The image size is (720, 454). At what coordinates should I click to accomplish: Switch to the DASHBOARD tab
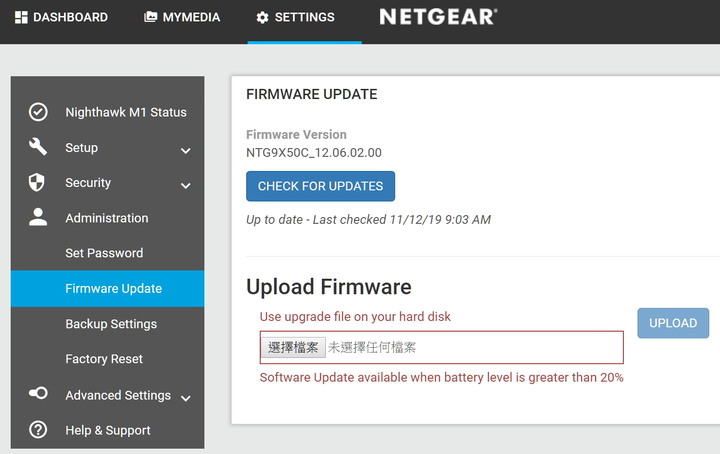click(x=61, y=17)
